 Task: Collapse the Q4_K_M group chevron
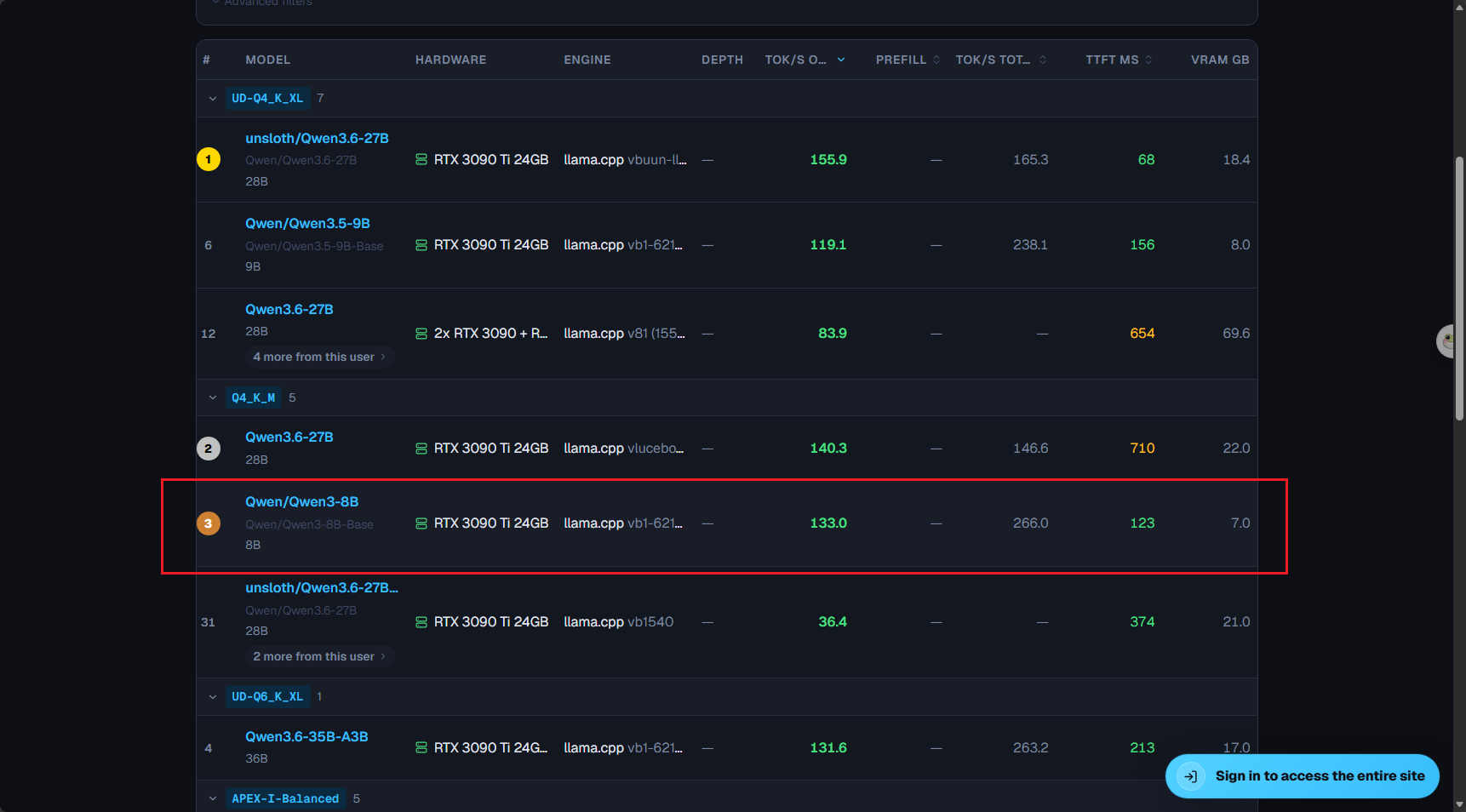tap(213, 397)
